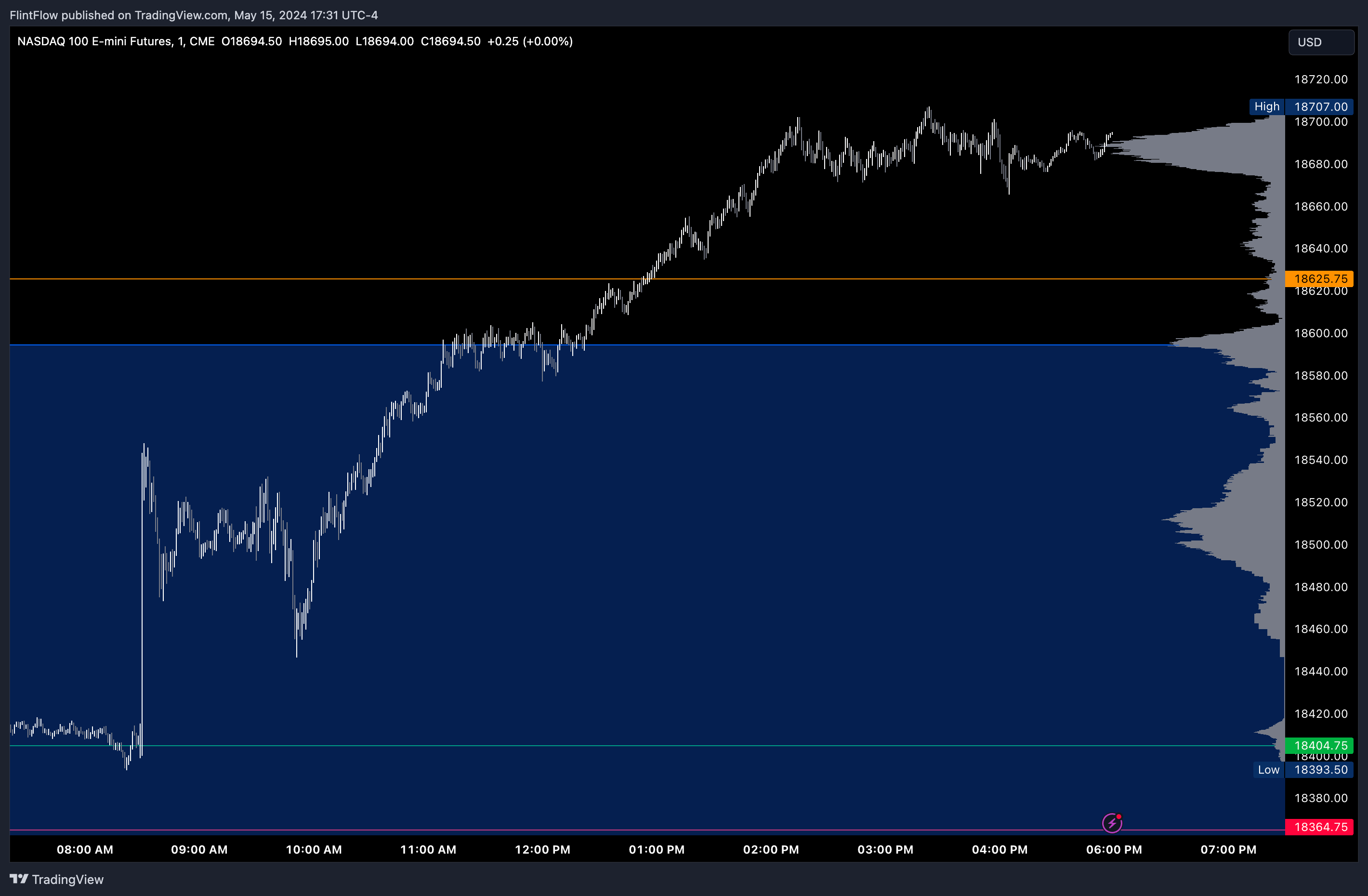Viewport: 1368px width, 896px height.
Task: Click the 18440.00 price axis label
Action: pyautogui.click(x=1321, y=672)
